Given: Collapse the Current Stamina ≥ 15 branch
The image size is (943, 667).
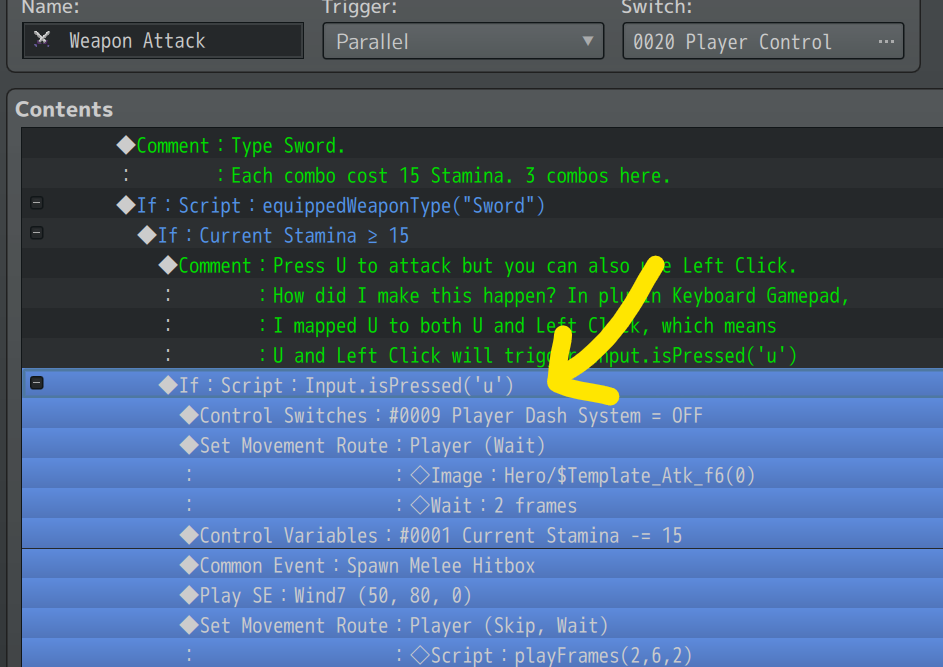Looking at the screenshot, I should [x=37, y=233].
